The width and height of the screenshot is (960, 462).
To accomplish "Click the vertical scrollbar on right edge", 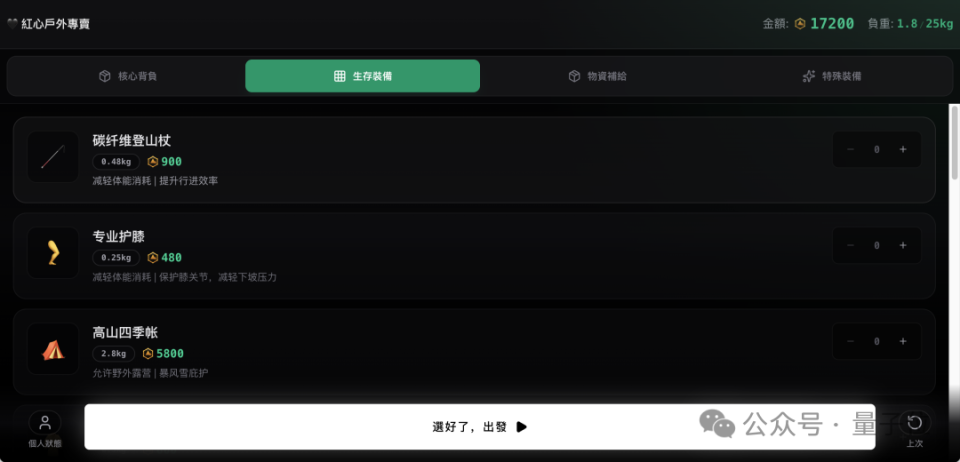I will tap(954, 143).
